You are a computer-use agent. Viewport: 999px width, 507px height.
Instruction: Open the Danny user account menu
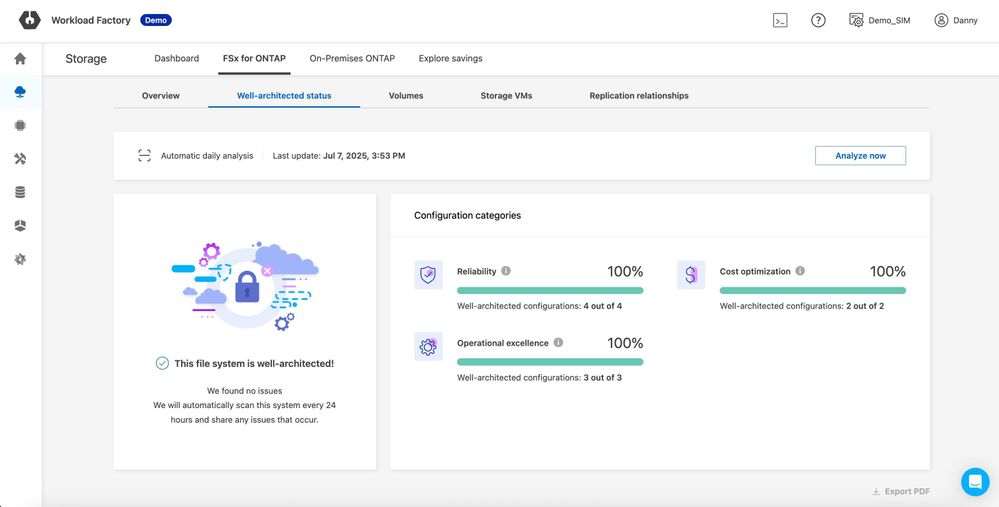pos(956,20)
